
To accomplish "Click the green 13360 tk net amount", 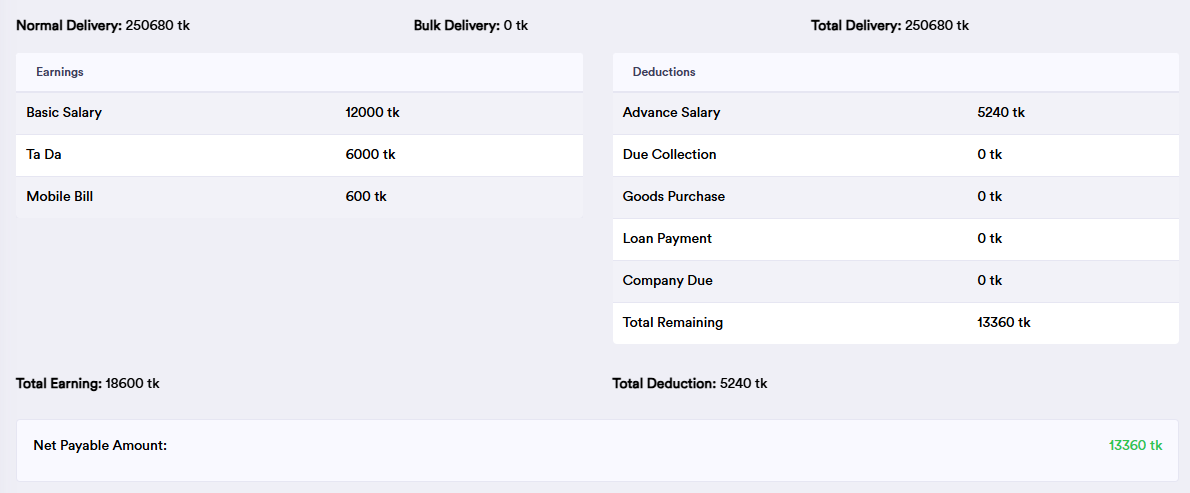I will tap(1135, 446).
